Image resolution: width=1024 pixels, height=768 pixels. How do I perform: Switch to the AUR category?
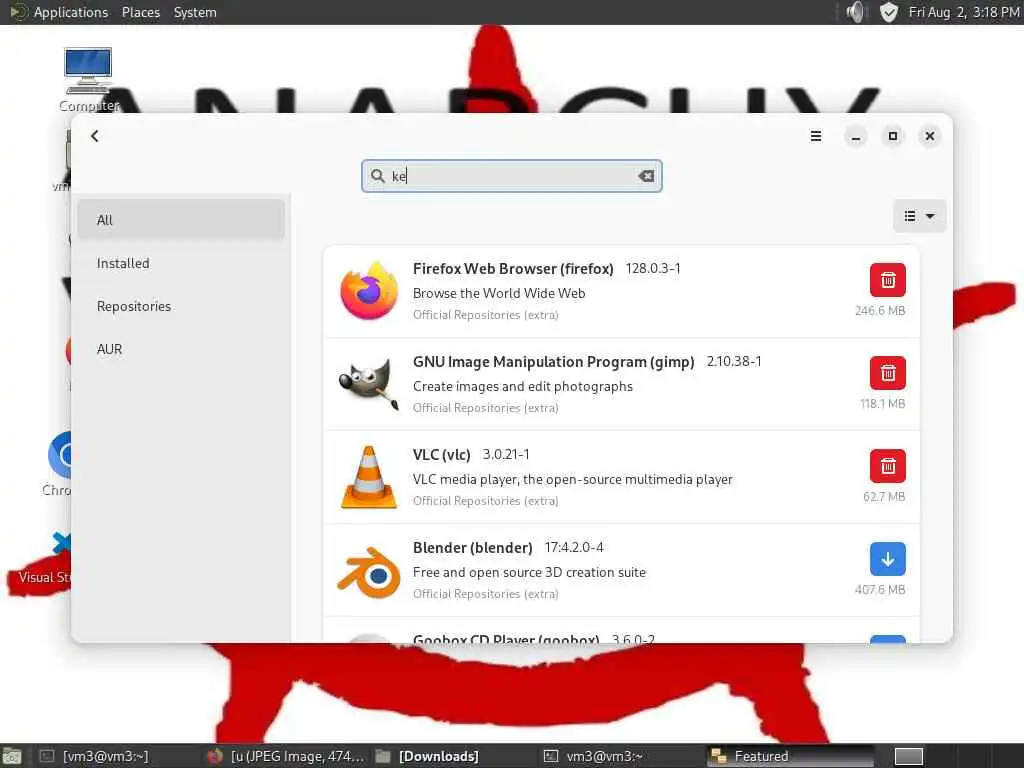click(181, 349)
